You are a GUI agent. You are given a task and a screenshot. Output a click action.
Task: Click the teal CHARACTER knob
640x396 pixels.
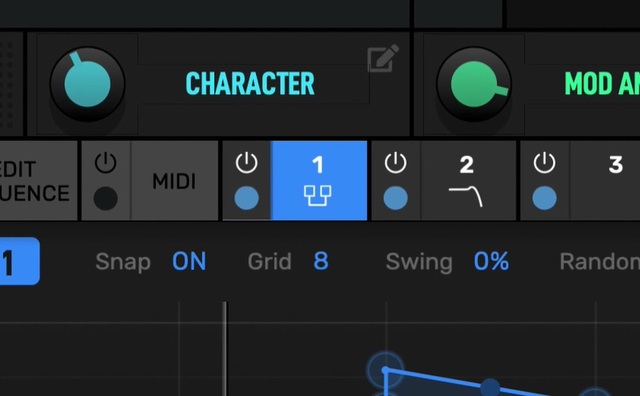[87, 84]
